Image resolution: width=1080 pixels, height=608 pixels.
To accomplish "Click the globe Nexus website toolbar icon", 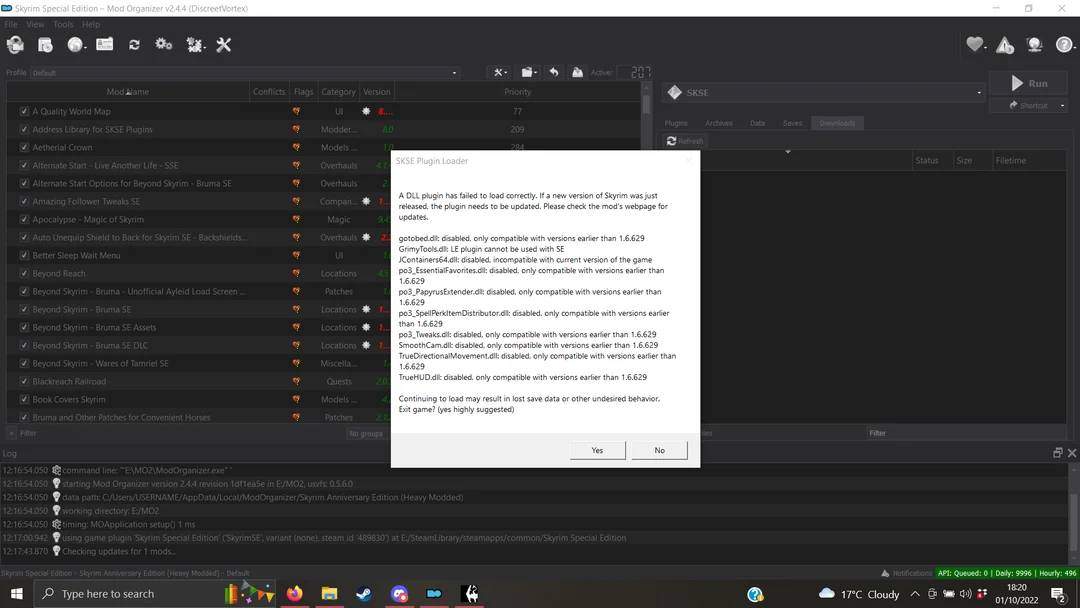I will [x=75, y=45].
